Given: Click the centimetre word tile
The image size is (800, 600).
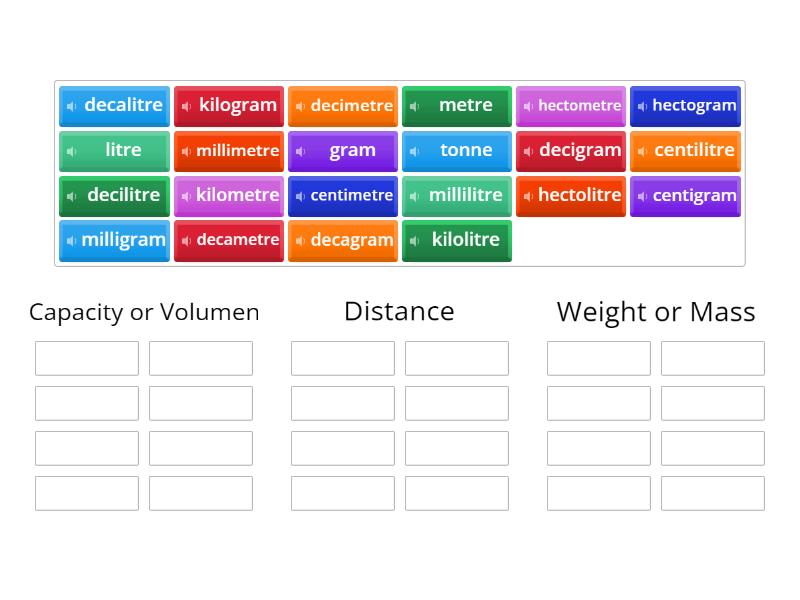Looking at the screenshot, I should (x=351, y=195).
